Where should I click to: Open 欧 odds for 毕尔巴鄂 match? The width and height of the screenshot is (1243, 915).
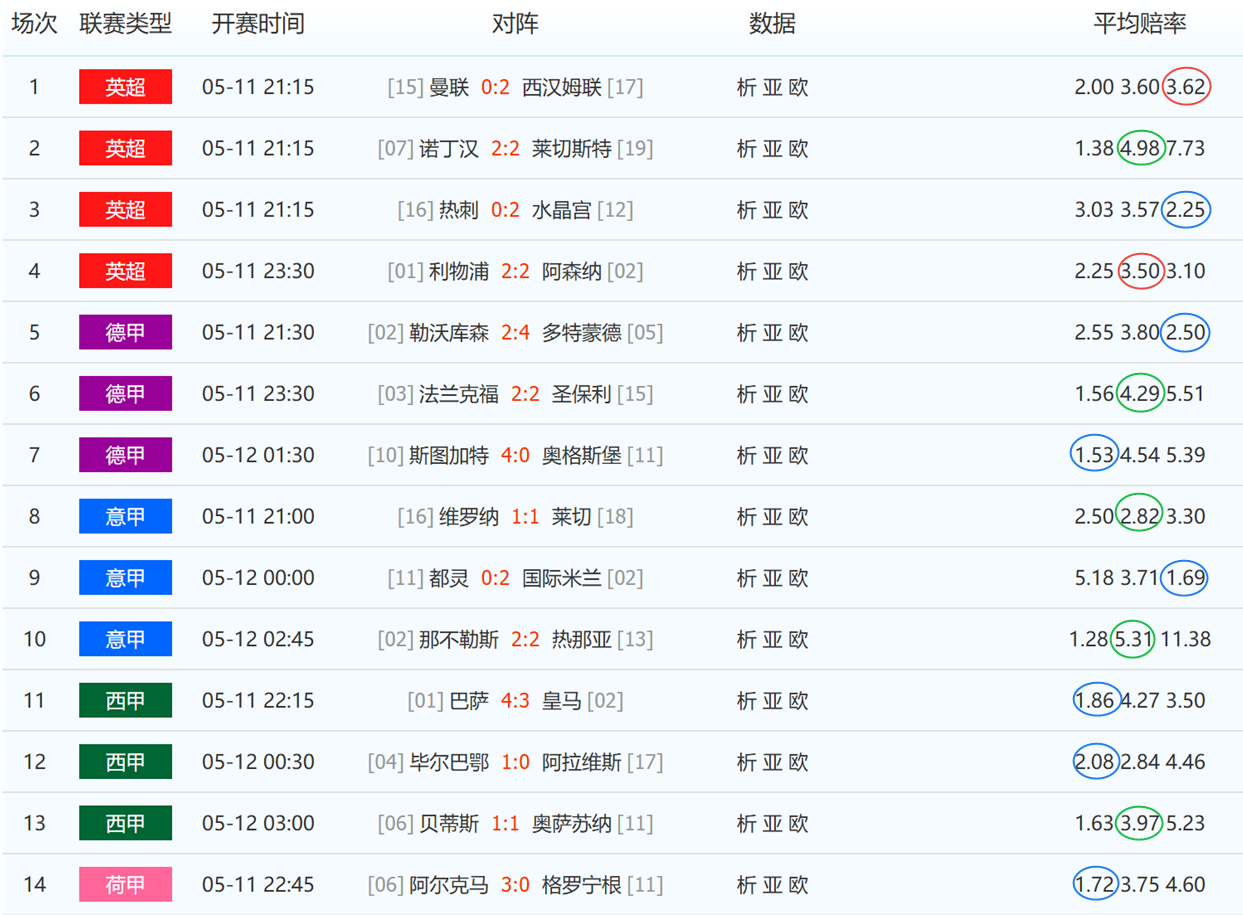click(x=798, y=762)
